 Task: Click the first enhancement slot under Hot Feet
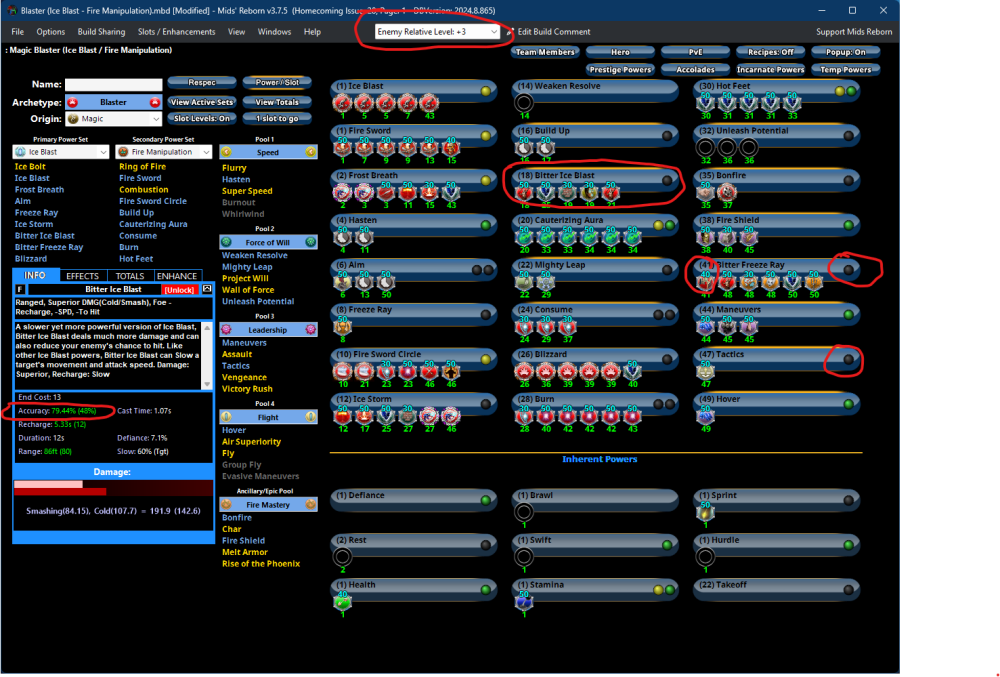point(705,102)
